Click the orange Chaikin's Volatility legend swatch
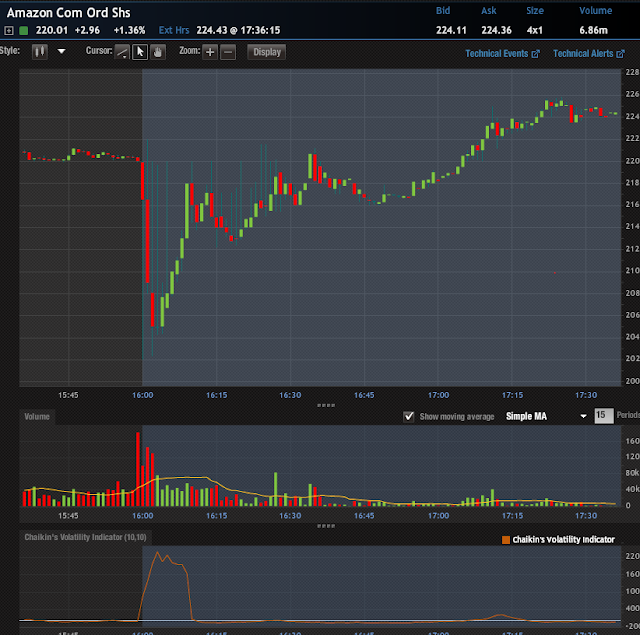This screenshot has width=640, height=635. pyautogui.click(x=506, y=540)
